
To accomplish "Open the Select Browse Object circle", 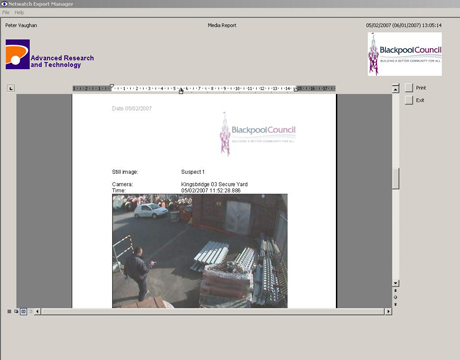I will tap(395, 297).
